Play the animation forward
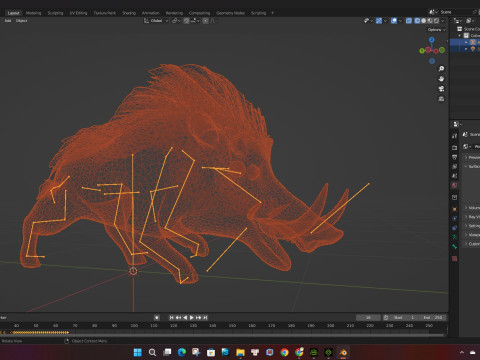 click(192, 318)
